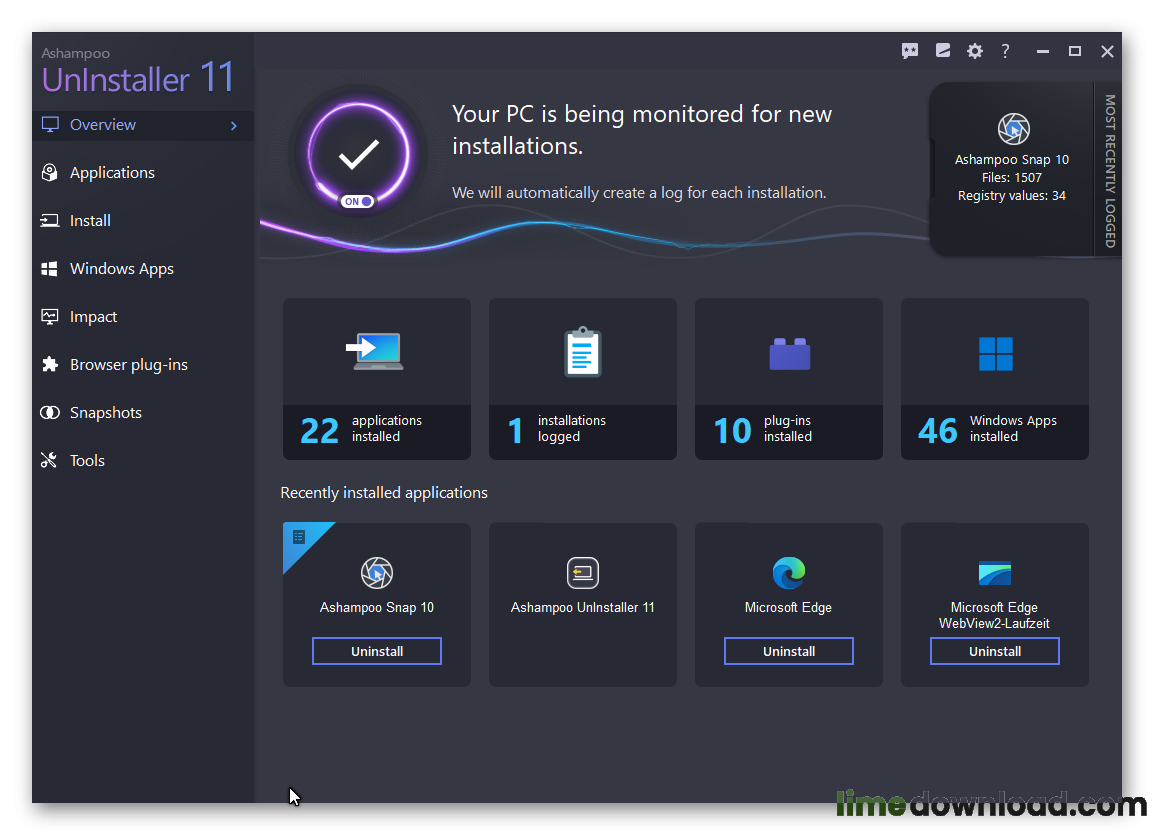Open Overview using the monitor icon

coord(50,125)
